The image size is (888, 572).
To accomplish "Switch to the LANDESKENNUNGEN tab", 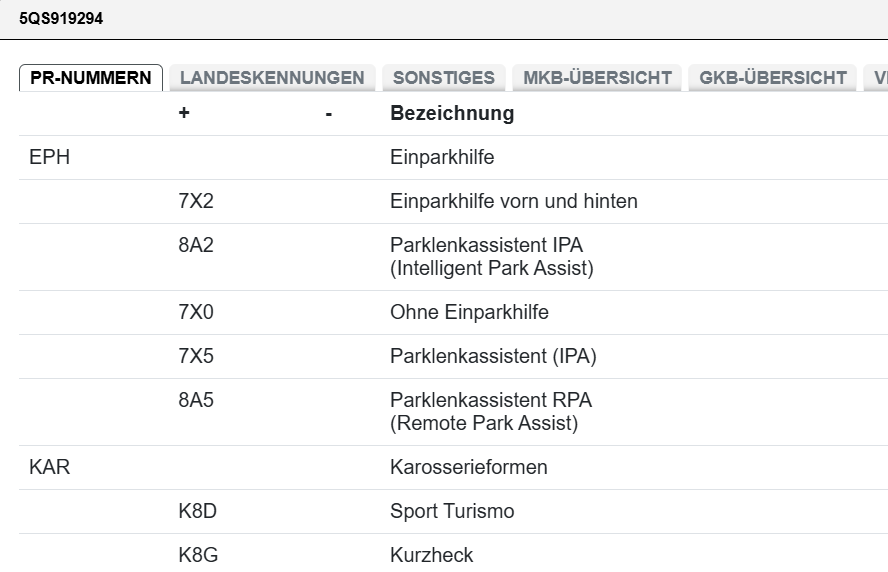I will point(272,78).
